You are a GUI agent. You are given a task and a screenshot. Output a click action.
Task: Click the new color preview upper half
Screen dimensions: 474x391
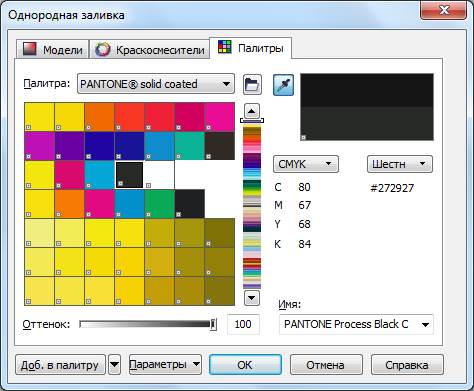pyautogui.click(x=367, y=90)
